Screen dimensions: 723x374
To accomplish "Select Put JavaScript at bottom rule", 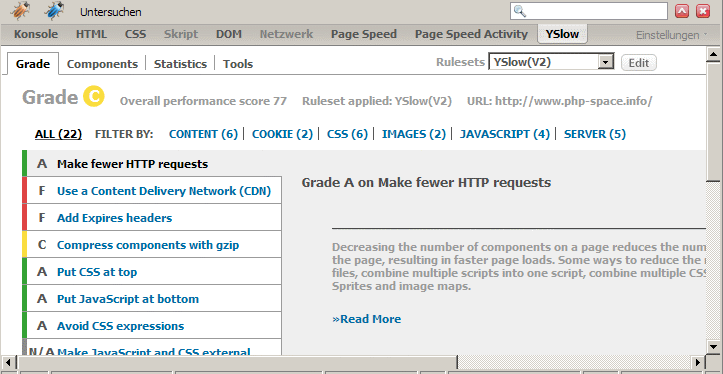I will click(x=152, y=298).
